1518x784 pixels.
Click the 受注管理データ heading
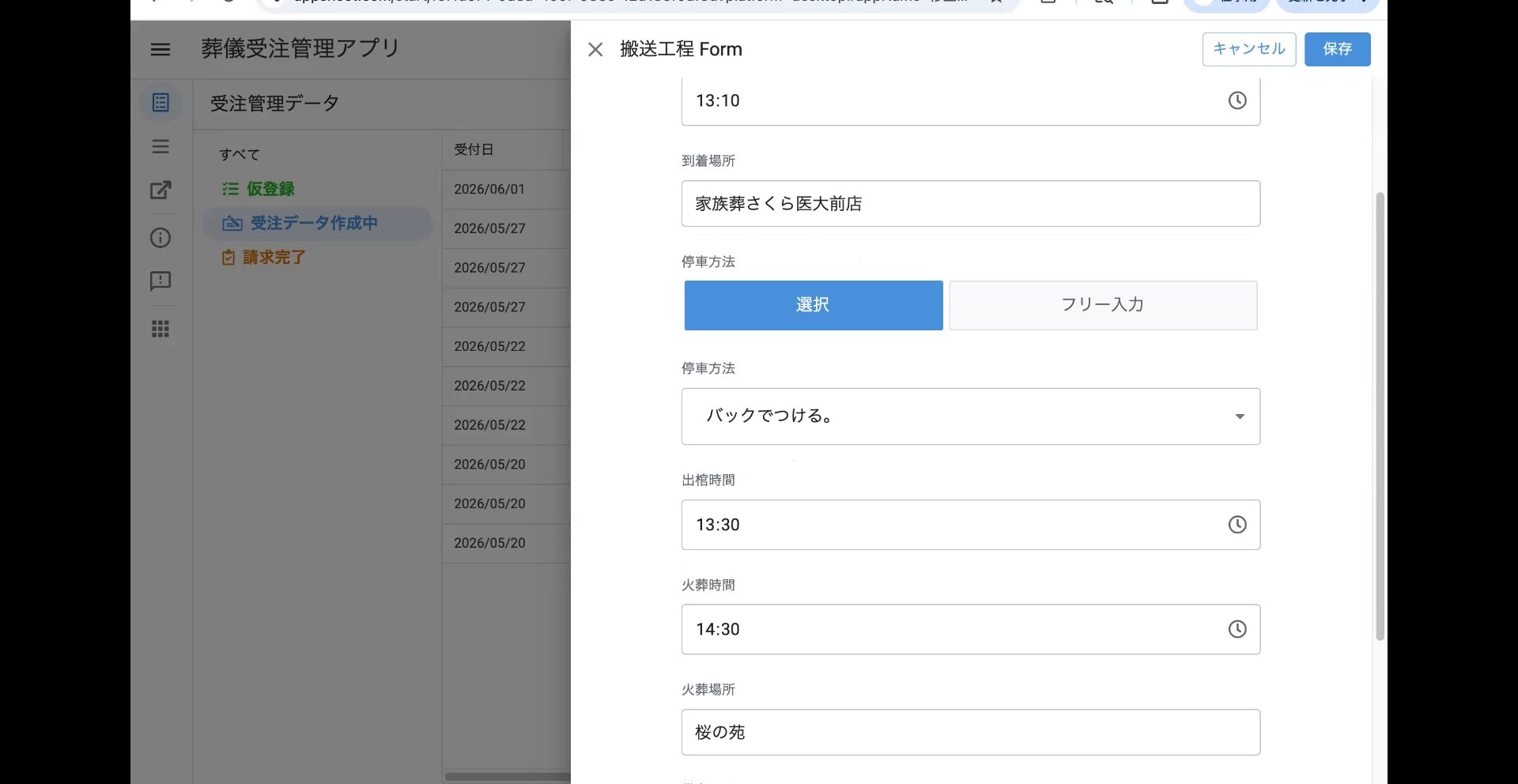tap(274, 104)
